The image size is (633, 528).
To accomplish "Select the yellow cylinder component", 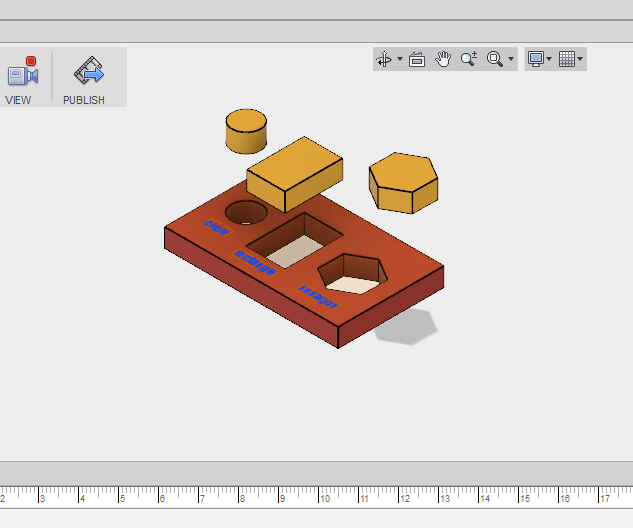I will (x=246, y=131).
